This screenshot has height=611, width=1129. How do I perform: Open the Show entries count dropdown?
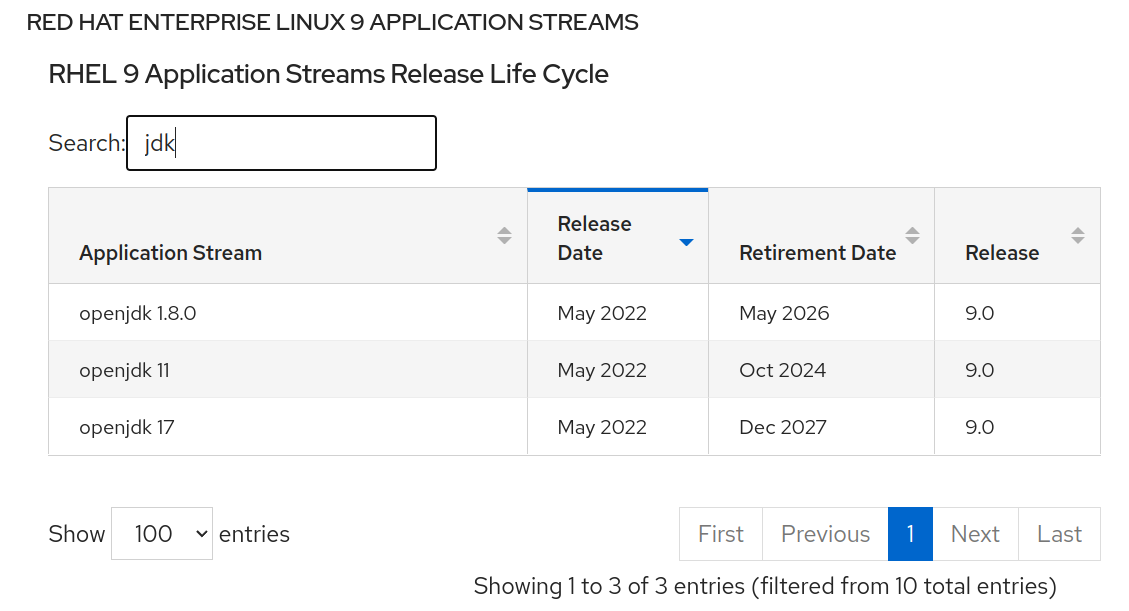[162, 534]
